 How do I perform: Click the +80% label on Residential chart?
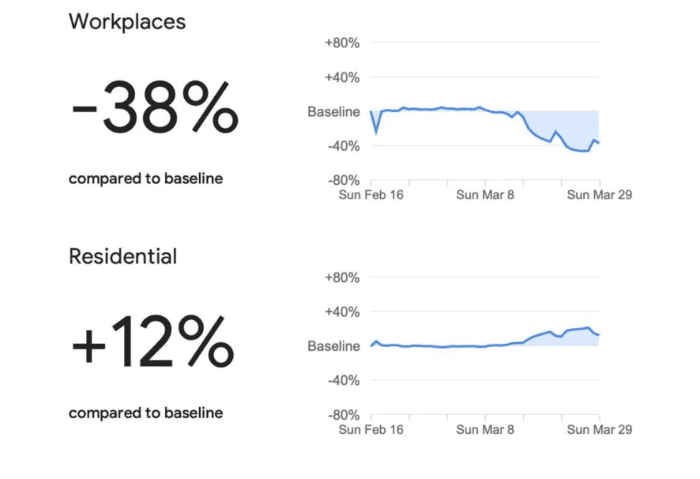point(342,277)
